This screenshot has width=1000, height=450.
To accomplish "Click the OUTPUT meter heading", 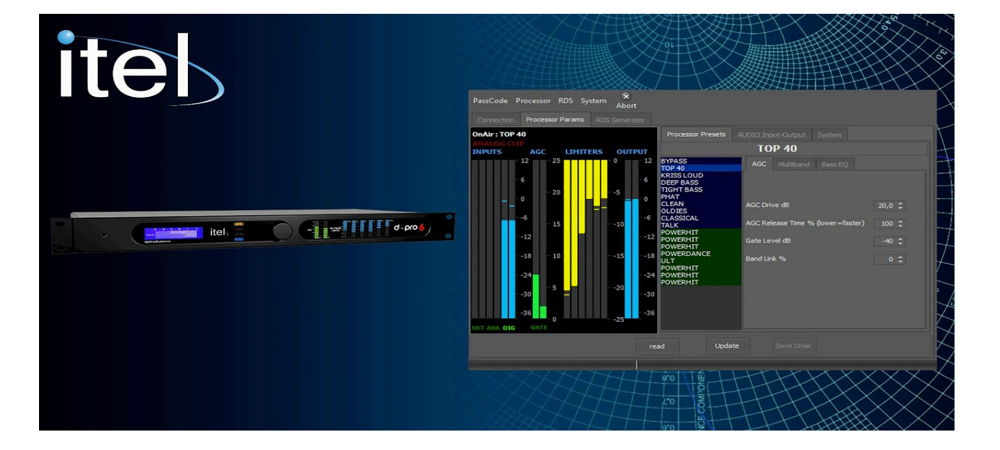I will pyautogui.click(x=632, y=152).
